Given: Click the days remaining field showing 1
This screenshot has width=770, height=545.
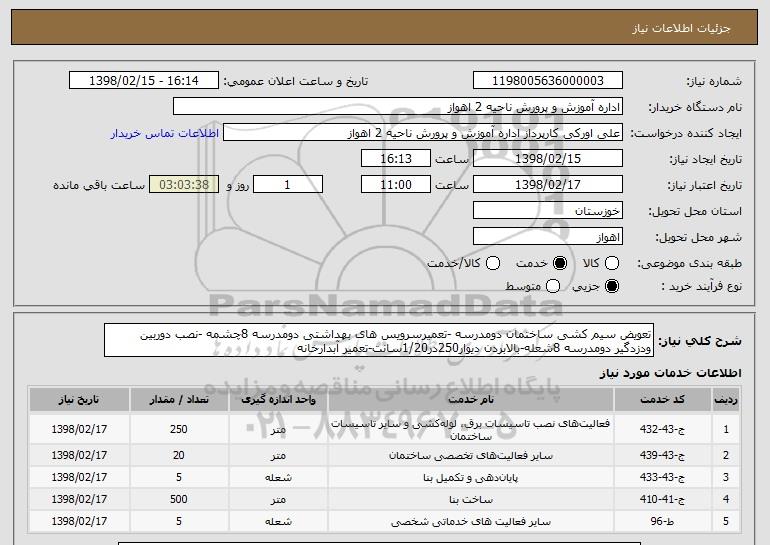Looking at the screenshot, I should (288, 185).
